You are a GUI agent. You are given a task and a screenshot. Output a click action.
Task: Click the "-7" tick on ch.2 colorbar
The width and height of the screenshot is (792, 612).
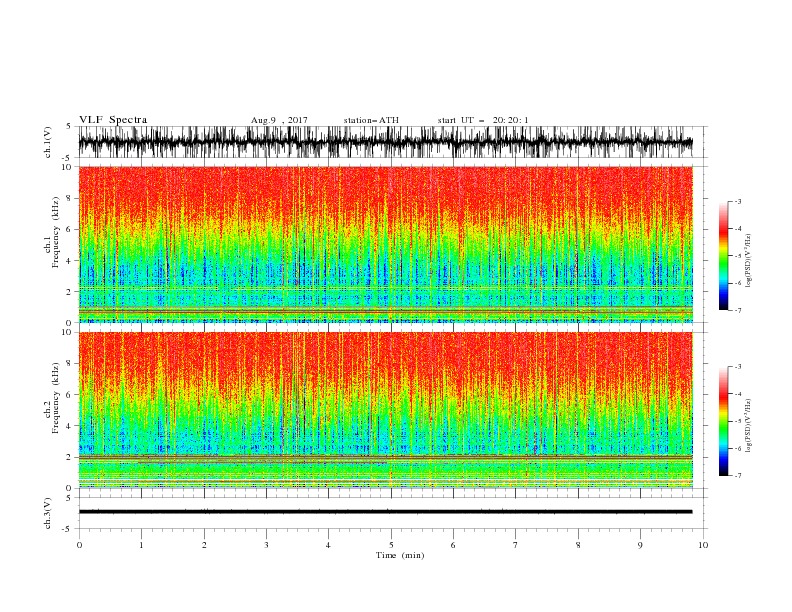[737, 476]
